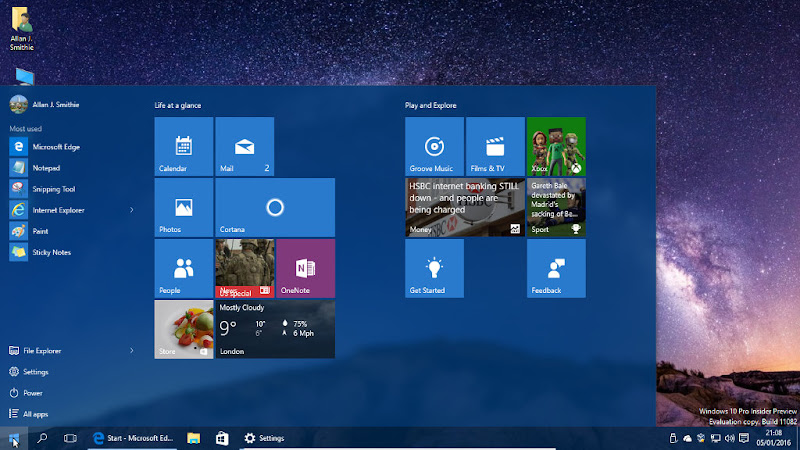Click the Task View taskbar icon

[70, 438]
